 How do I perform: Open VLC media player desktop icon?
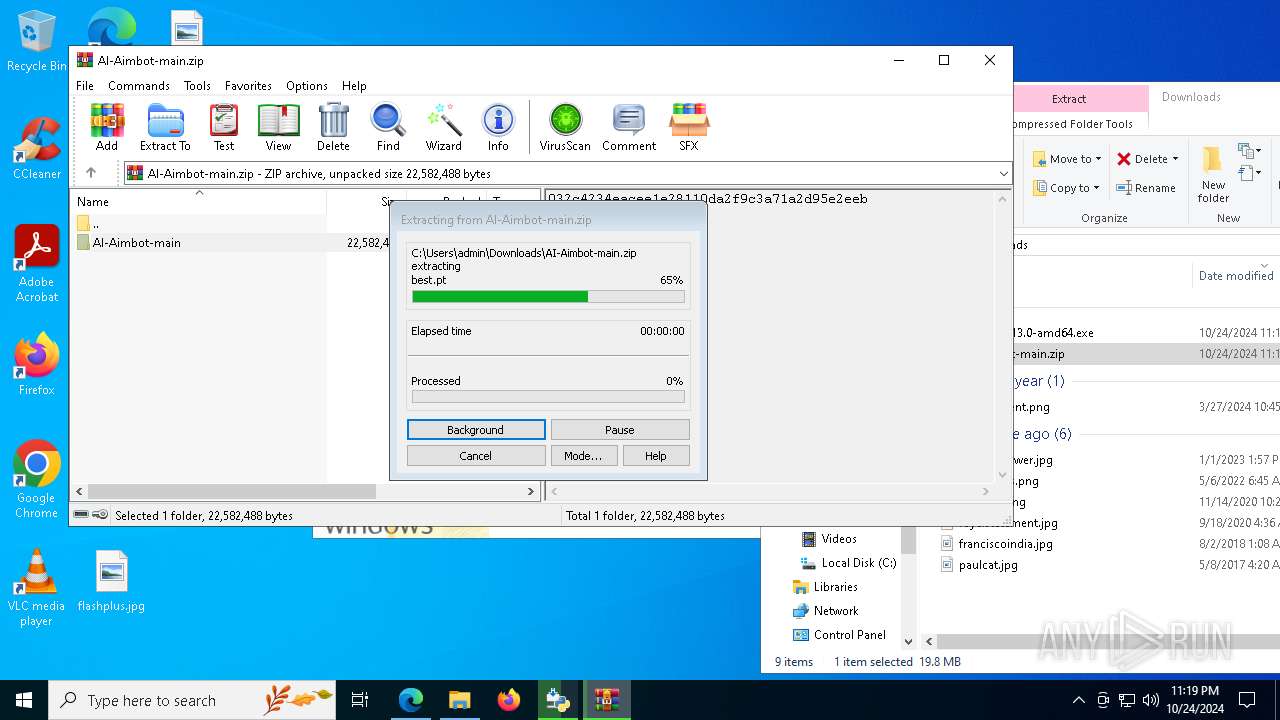tap(37, 587)
